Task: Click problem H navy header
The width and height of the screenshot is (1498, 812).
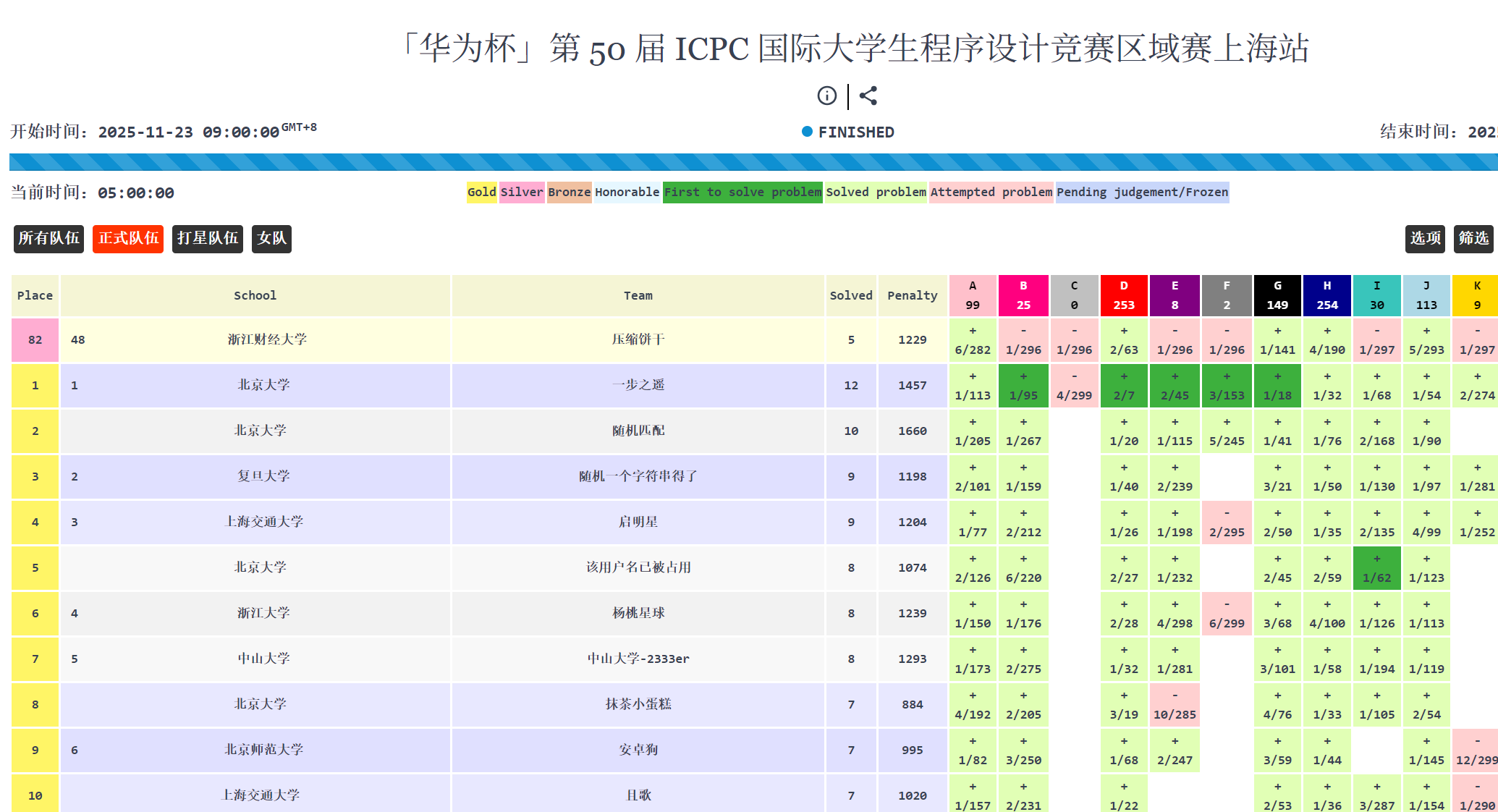Action: pyautogui.click(x=1327, y=295)
